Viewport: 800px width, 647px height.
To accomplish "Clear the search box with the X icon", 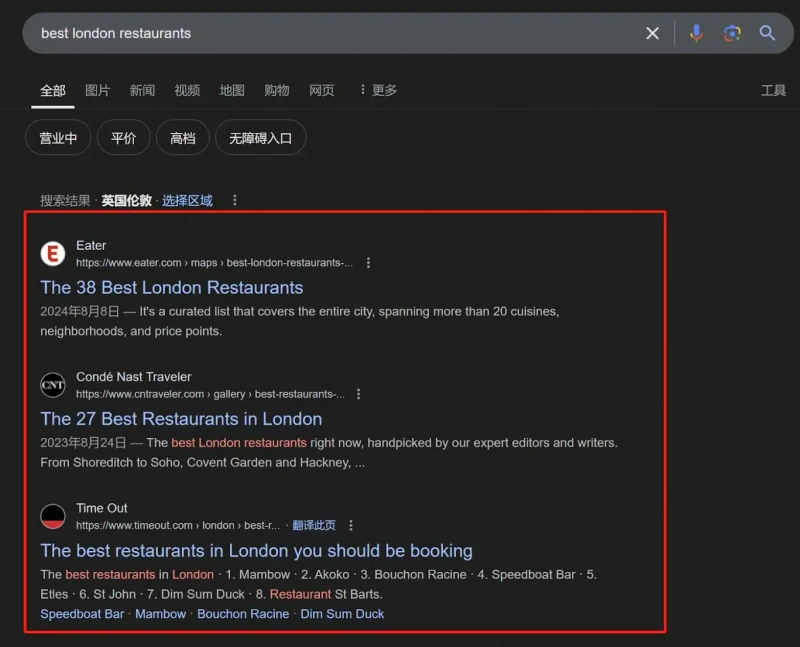I will pyautogui.click(x=652, y=34).
